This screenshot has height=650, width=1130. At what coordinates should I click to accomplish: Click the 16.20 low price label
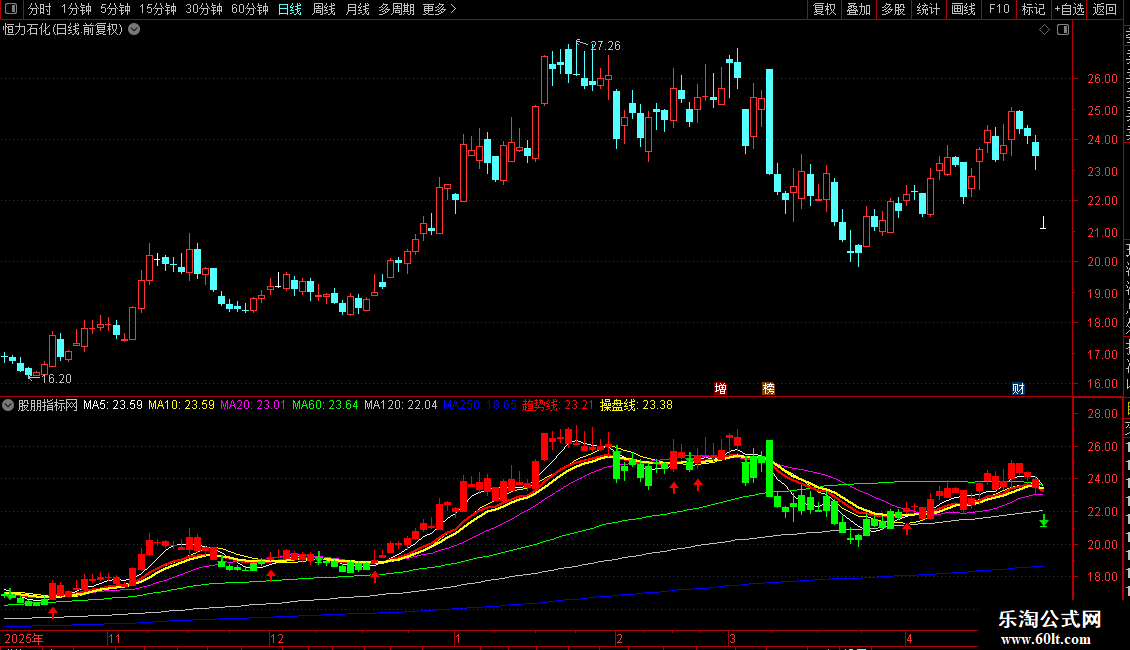click(56, 378)
